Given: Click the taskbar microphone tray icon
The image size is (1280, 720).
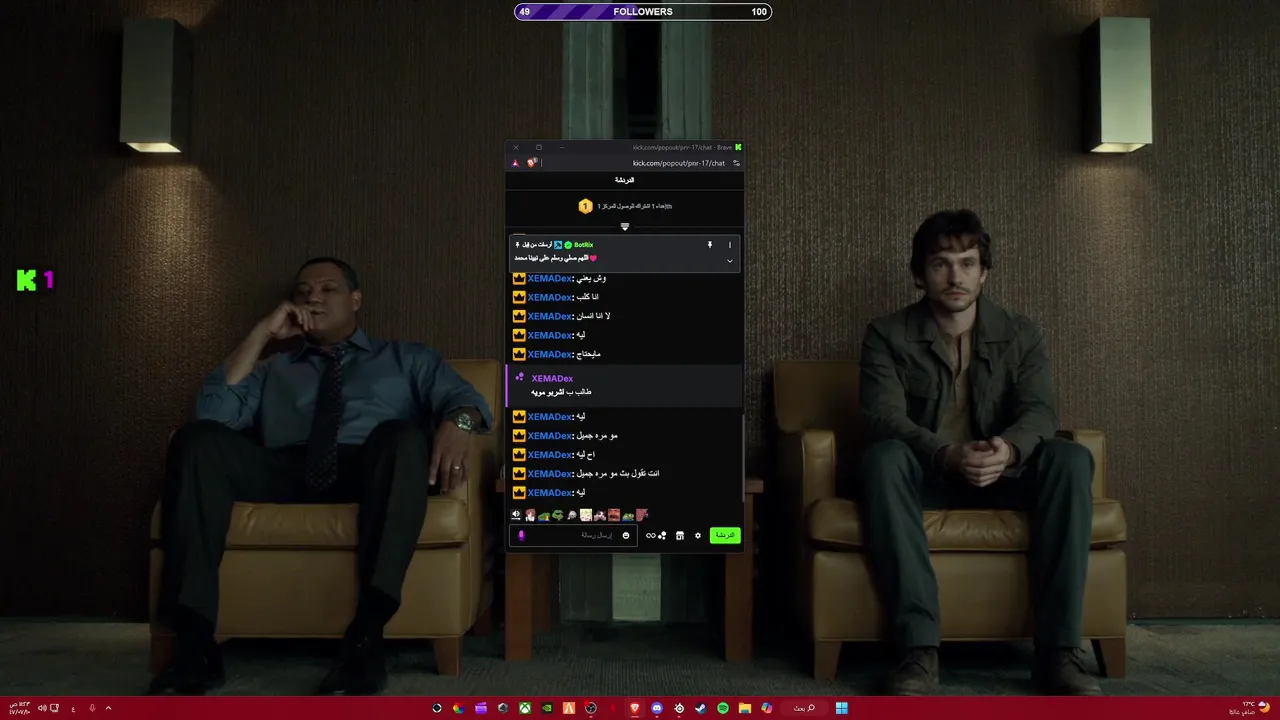Looking at the screenshot, I should 92,708.
